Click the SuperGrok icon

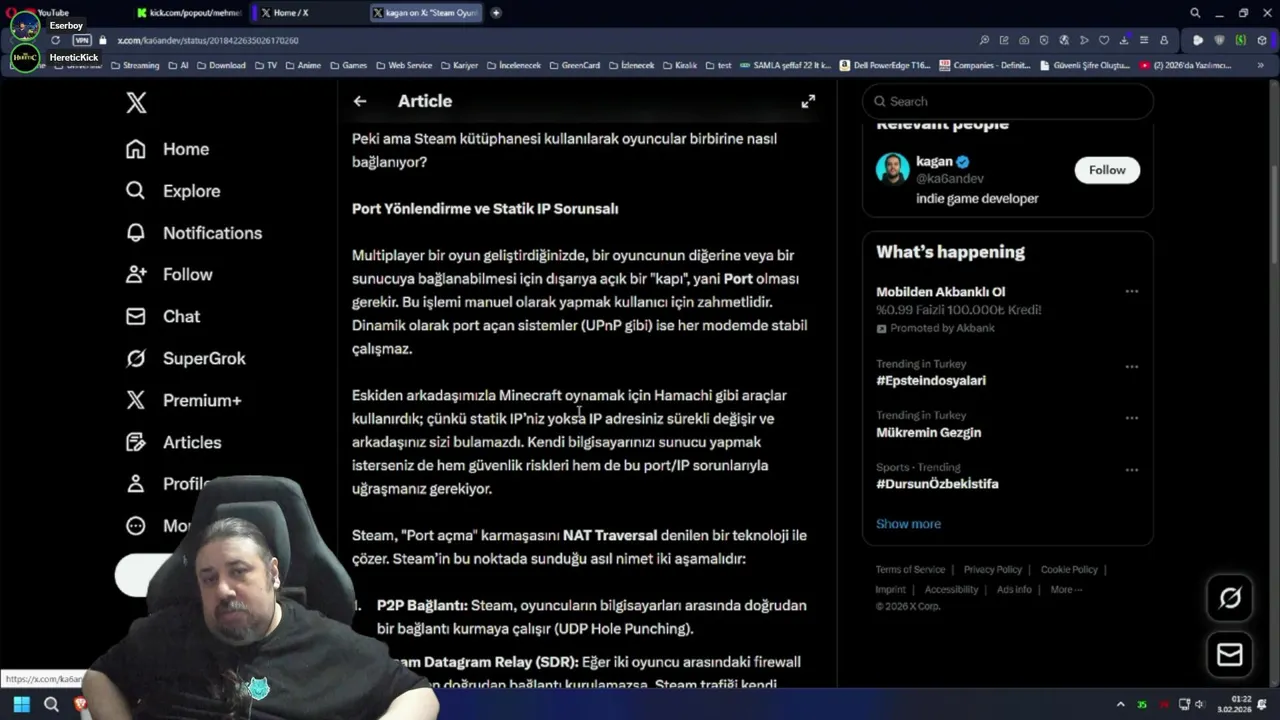tap(136, 358)
